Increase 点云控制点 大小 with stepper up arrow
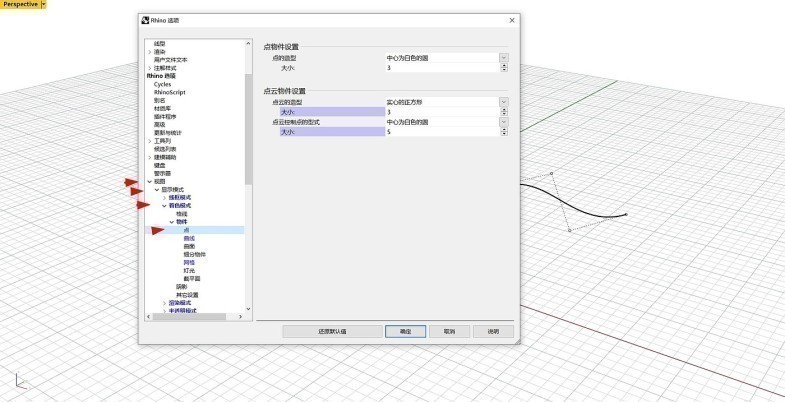 click(x=504, y=130)
